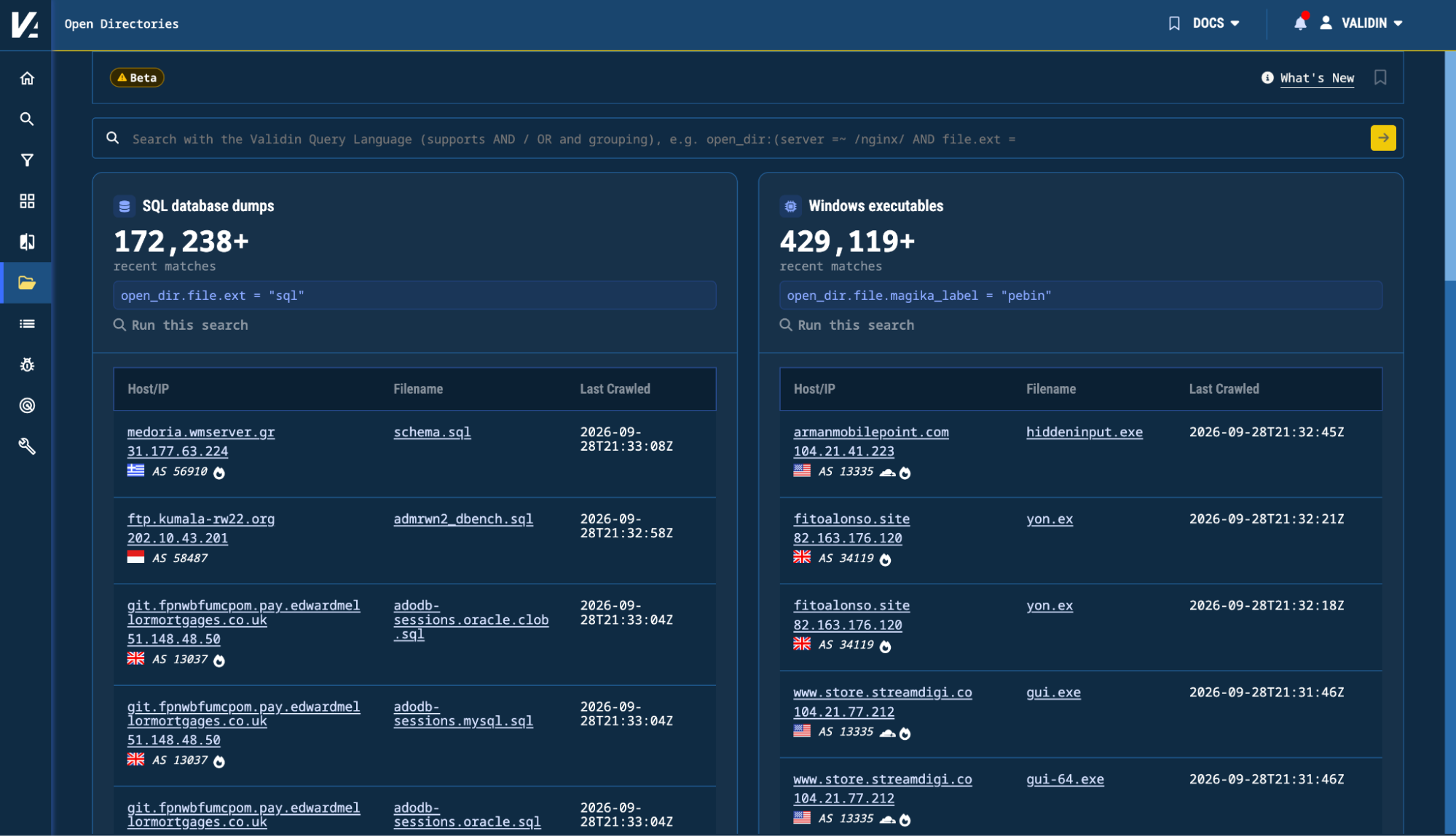This screenshot has height=836, width=1456.
Task: Click the Host/IP header in SQL table
Action: coord(148,389)
